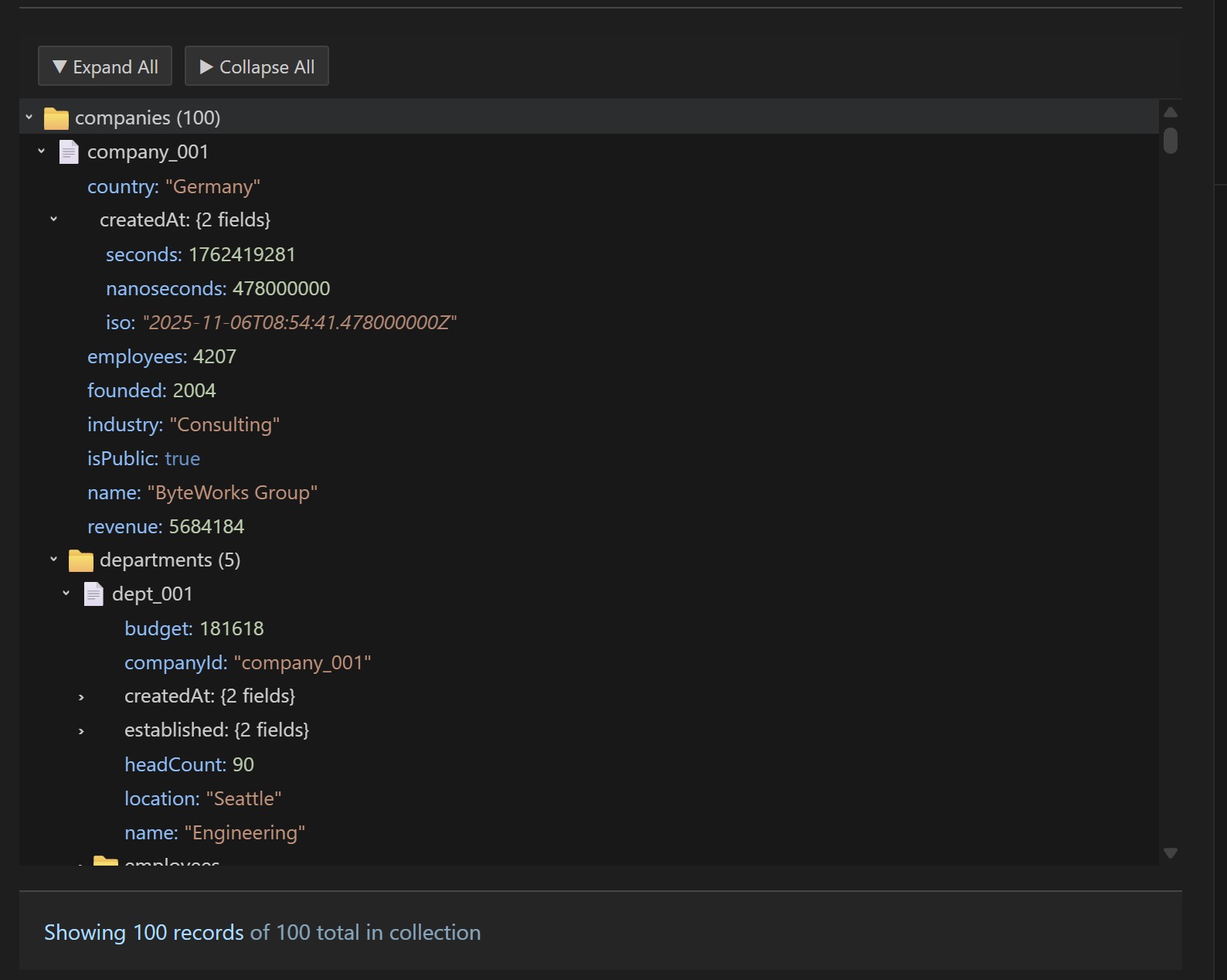Click the company_001 document icon

69,152
